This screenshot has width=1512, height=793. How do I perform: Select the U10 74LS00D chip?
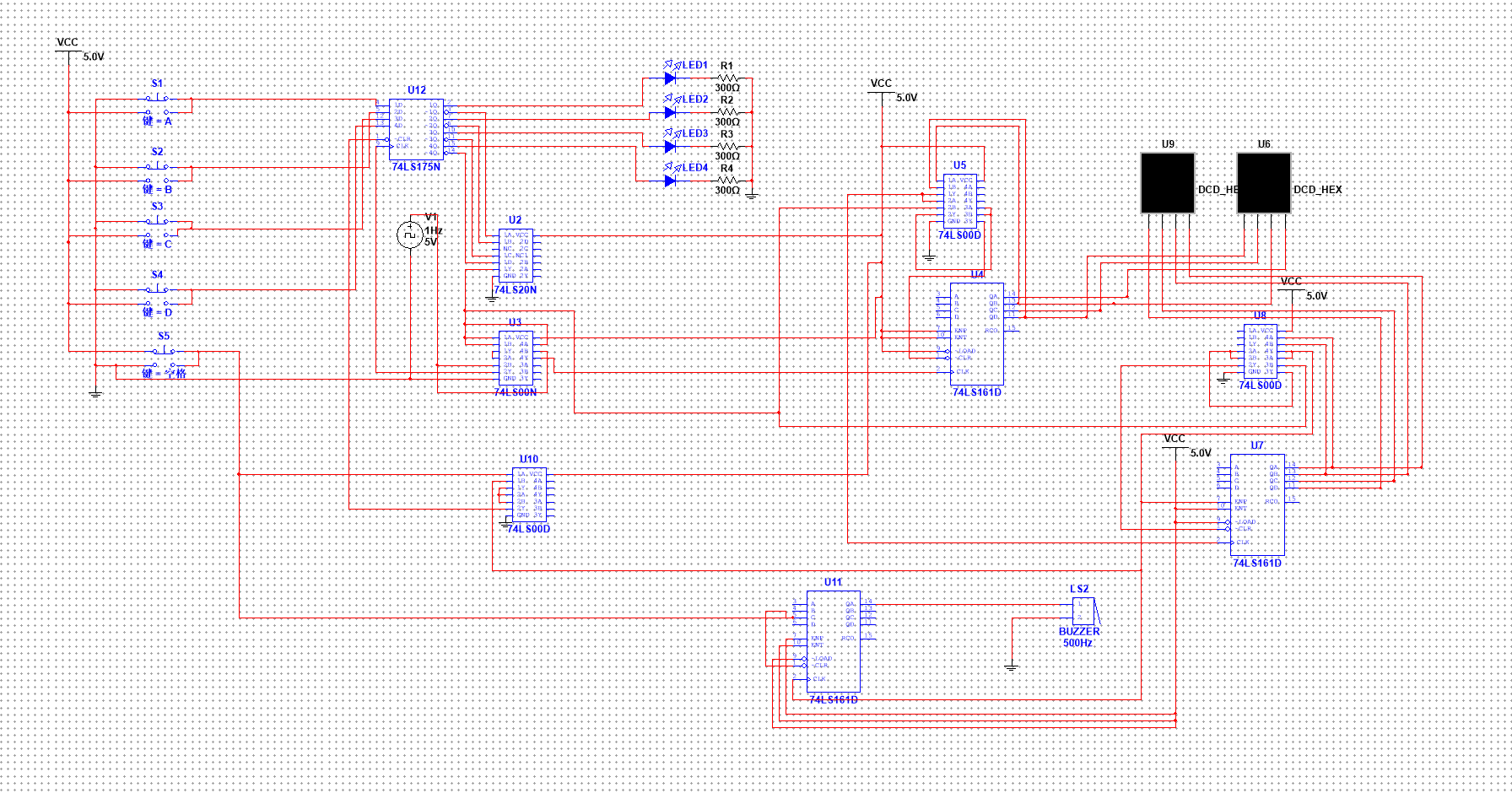(x=529, y=494)
